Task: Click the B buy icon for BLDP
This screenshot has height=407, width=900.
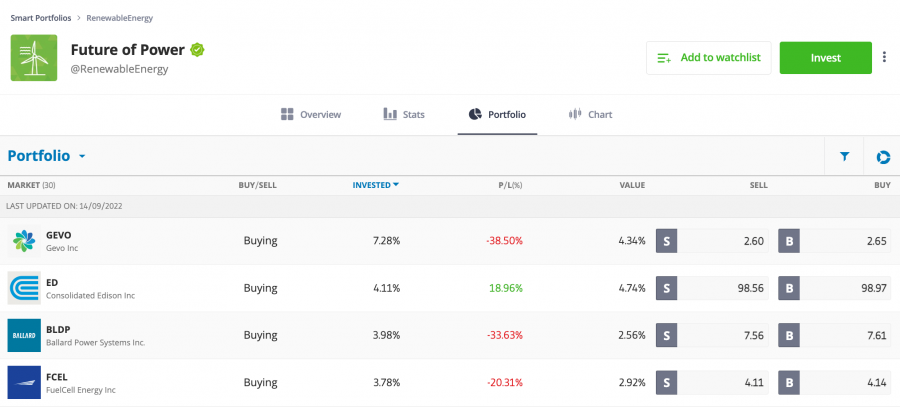Action: (789, 335)
